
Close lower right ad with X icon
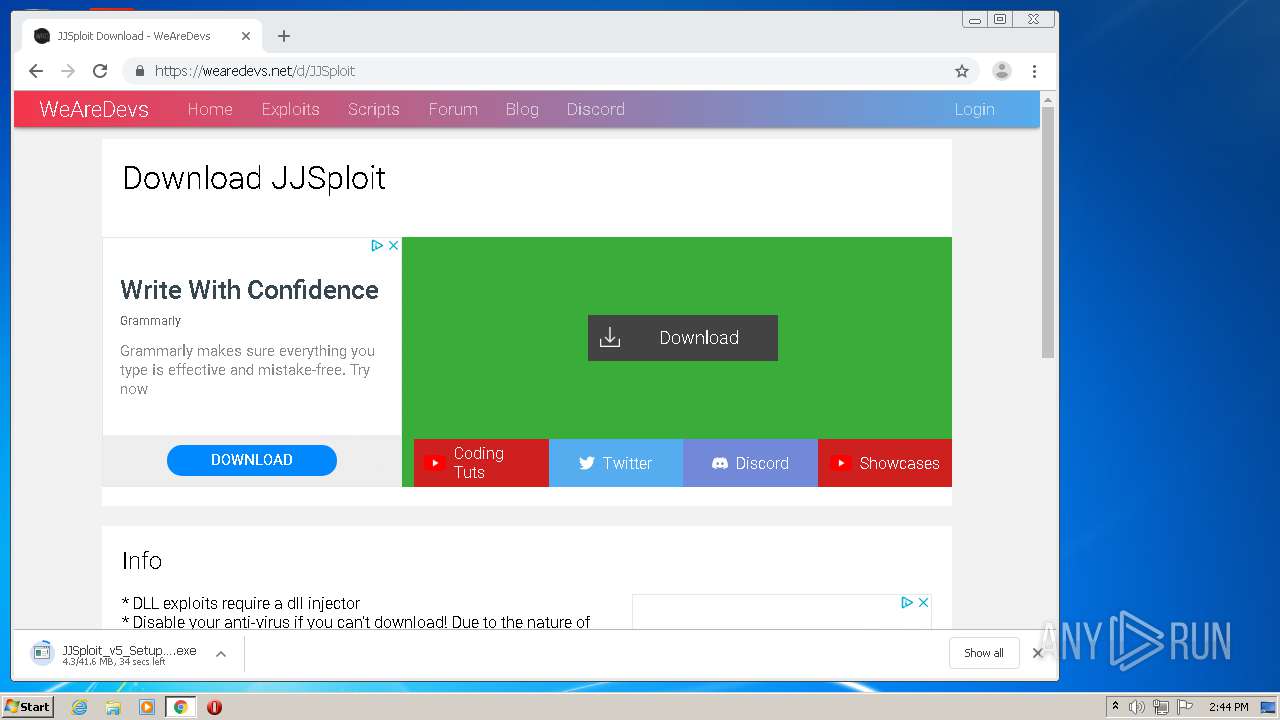pos(923,602)
